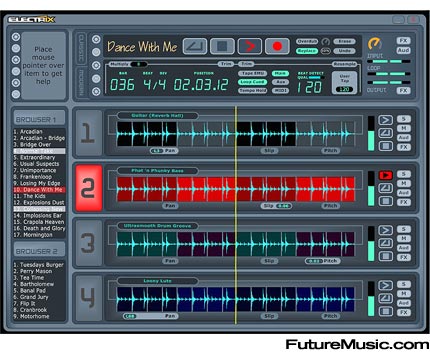Click the main transport stop button

222,46
